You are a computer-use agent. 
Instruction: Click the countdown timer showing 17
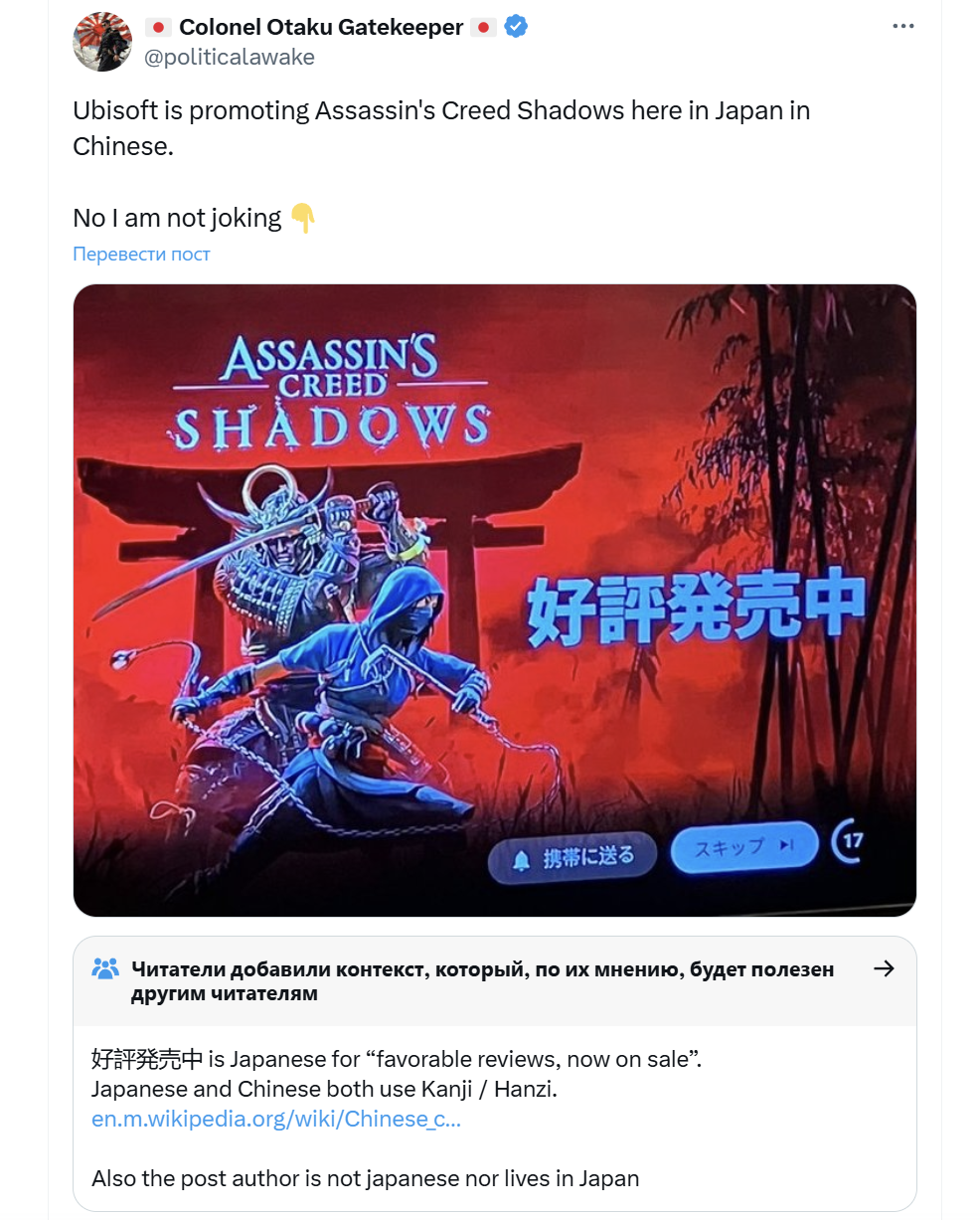click(x=849, y=841)
